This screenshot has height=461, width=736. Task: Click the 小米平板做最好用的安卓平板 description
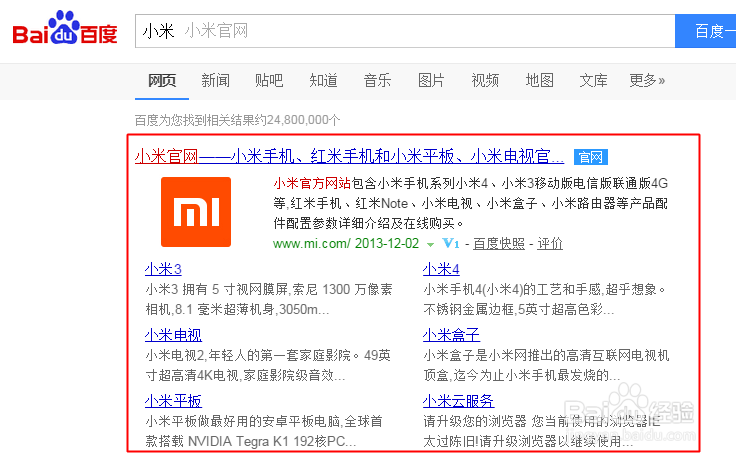point(264,431)
